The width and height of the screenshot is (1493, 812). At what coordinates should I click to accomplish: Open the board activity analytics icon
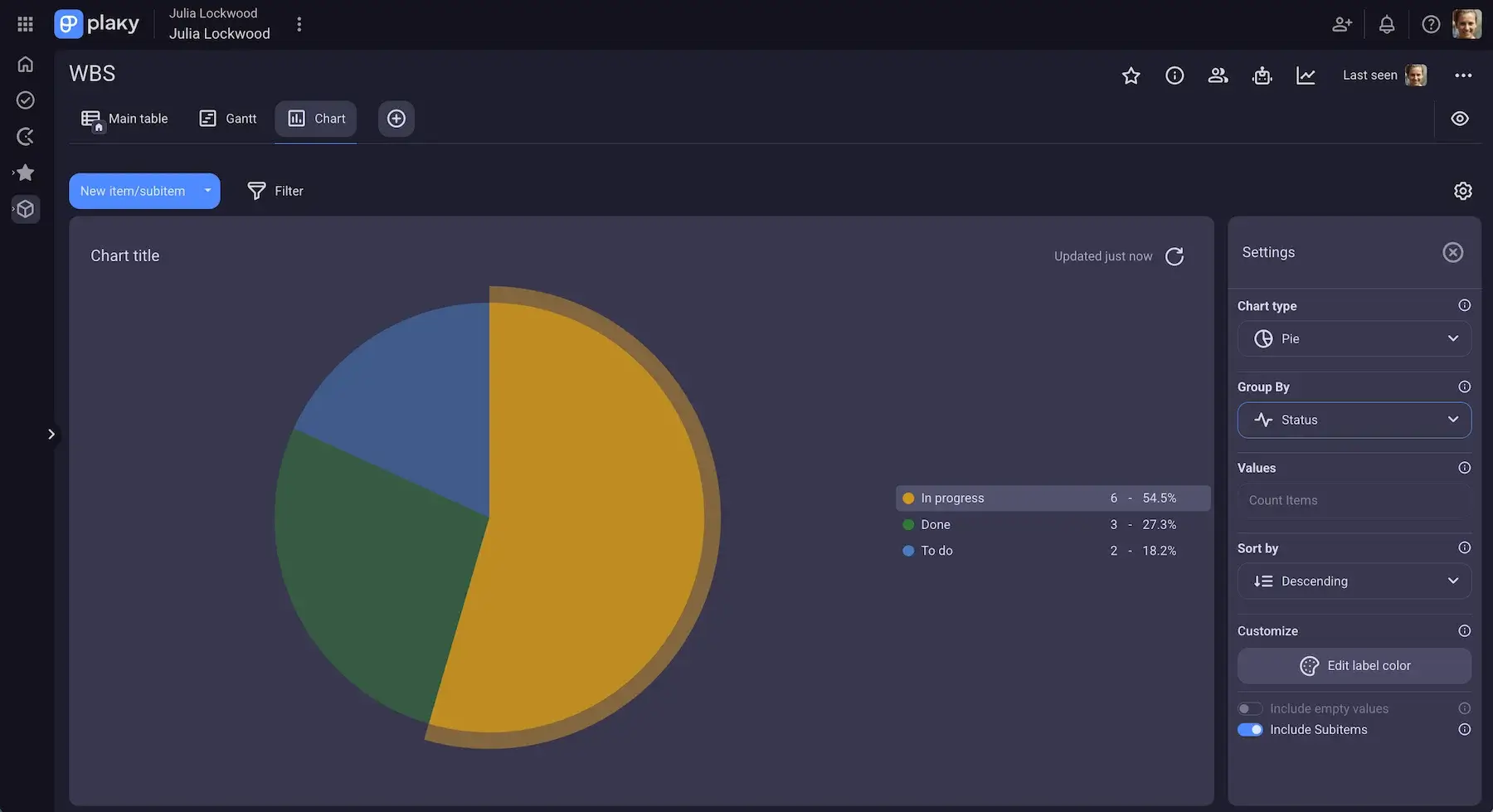tap(1306, 75)
